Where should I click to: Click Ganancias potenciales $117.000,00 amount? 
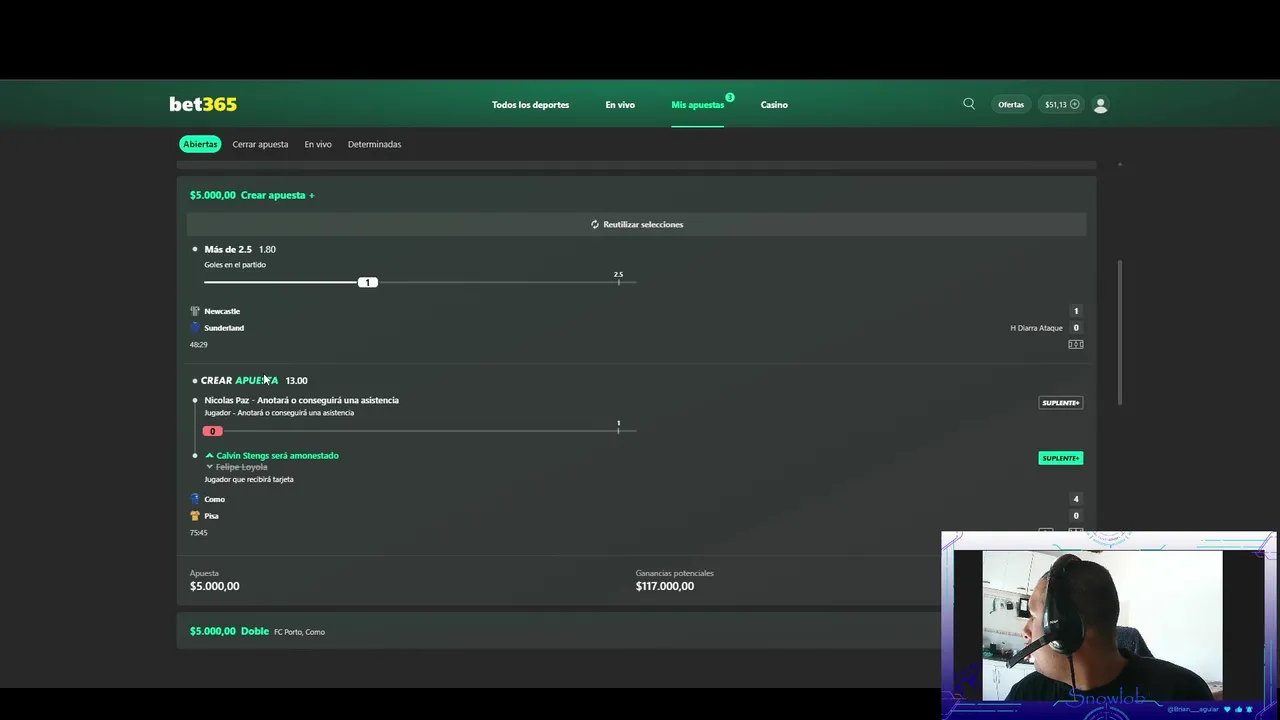(665, 586)
